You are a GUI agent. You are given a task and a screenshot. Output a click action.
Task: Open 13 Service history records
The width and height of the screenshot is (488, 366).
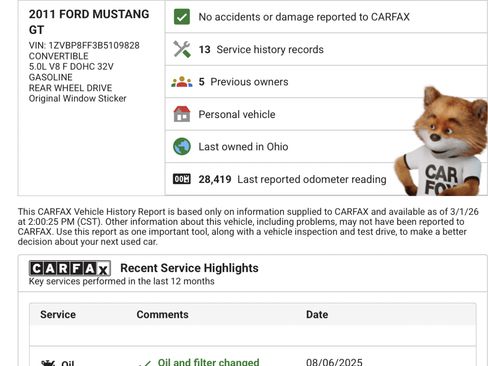click(261, 50)
